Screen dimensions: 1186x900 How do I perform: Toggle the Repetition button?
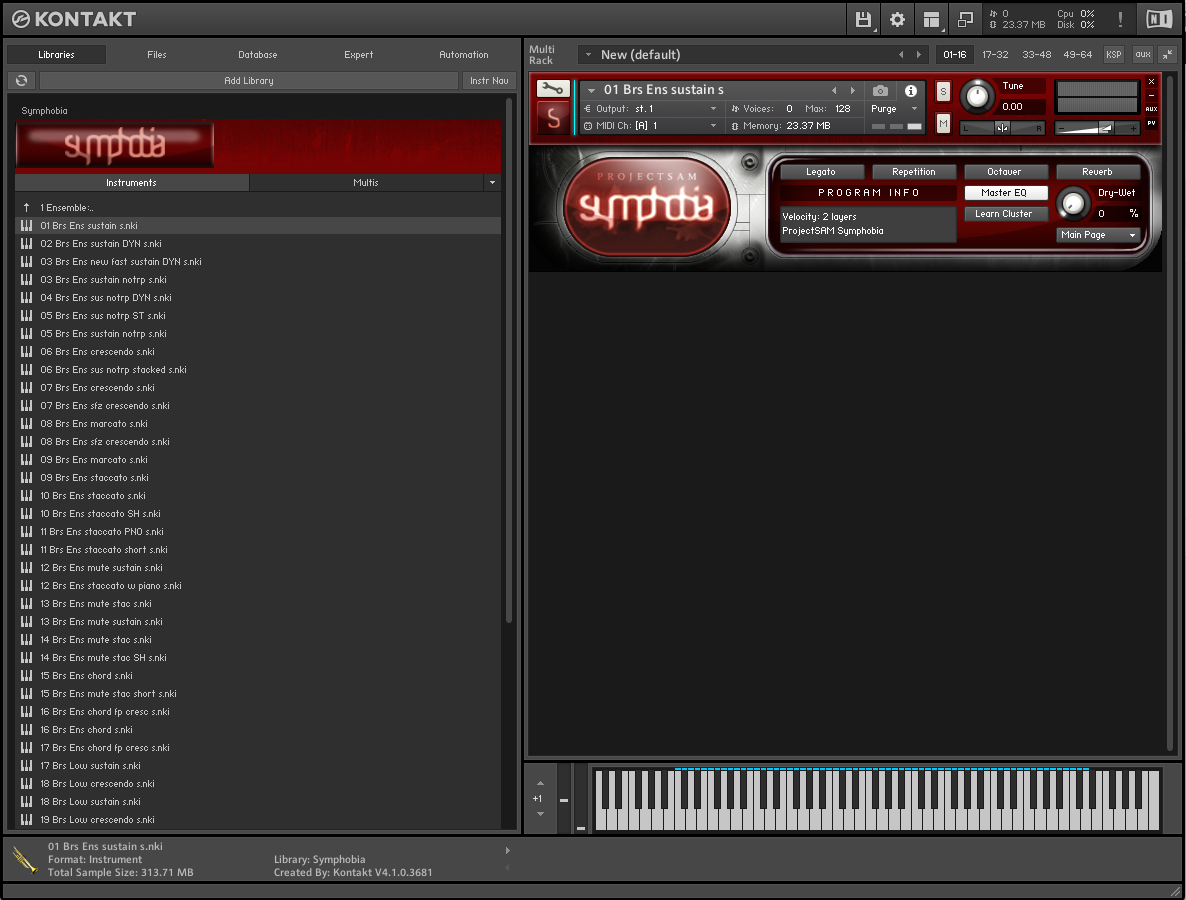click(914, 172)
